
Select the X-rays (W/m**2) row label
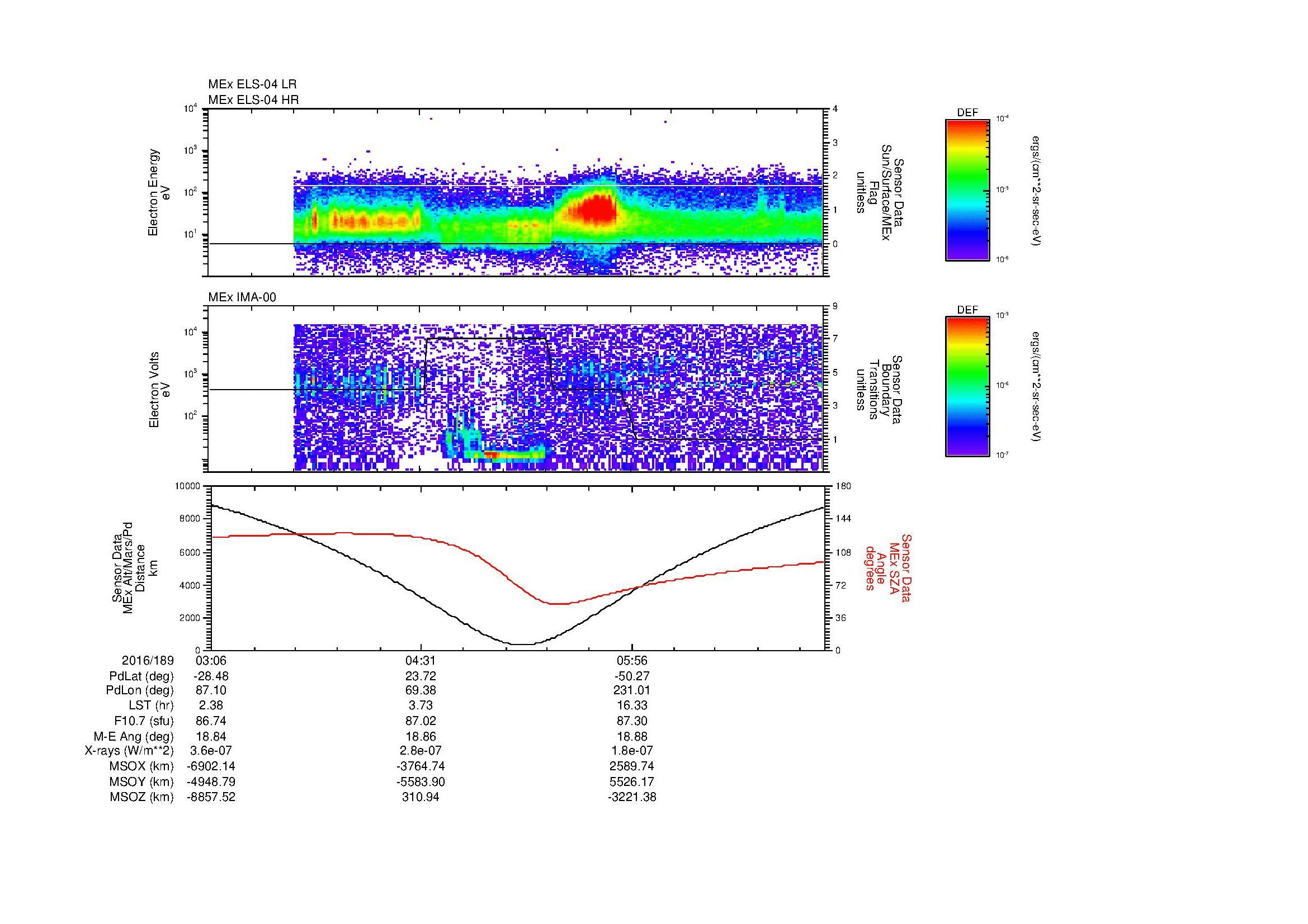point(129,751)
